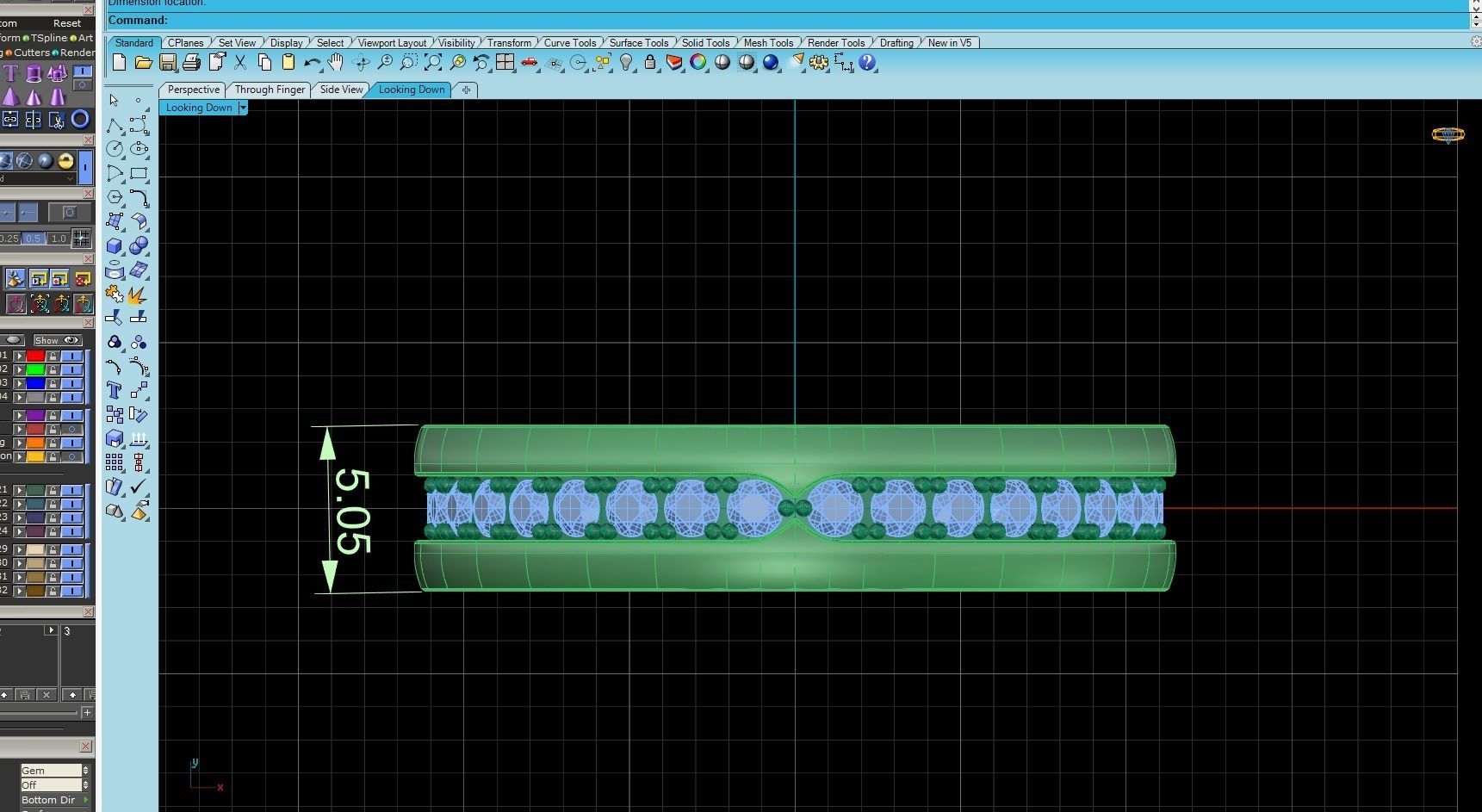1482x812 pixels.
Task: Expand the orange layer arrow
Action: [x=19, y=443]
